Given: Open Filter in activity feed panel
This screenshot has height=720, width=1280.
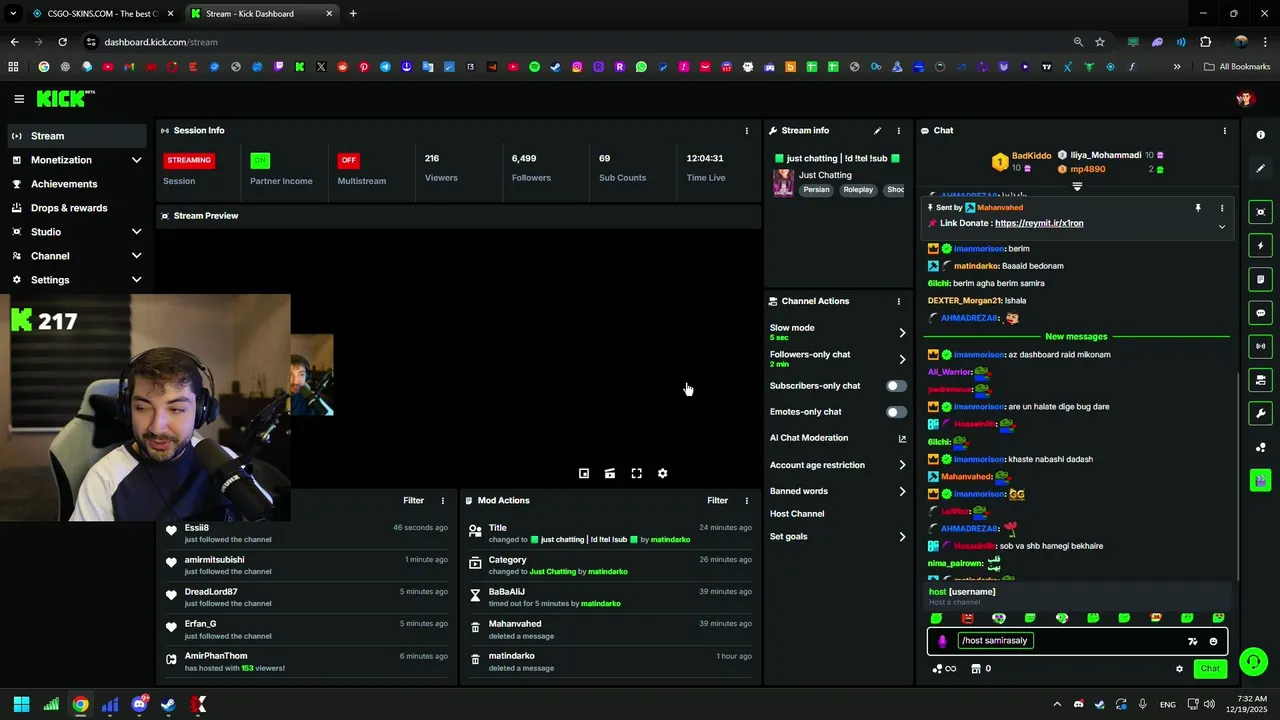Looking at the screenshot, I should (413, 501).
